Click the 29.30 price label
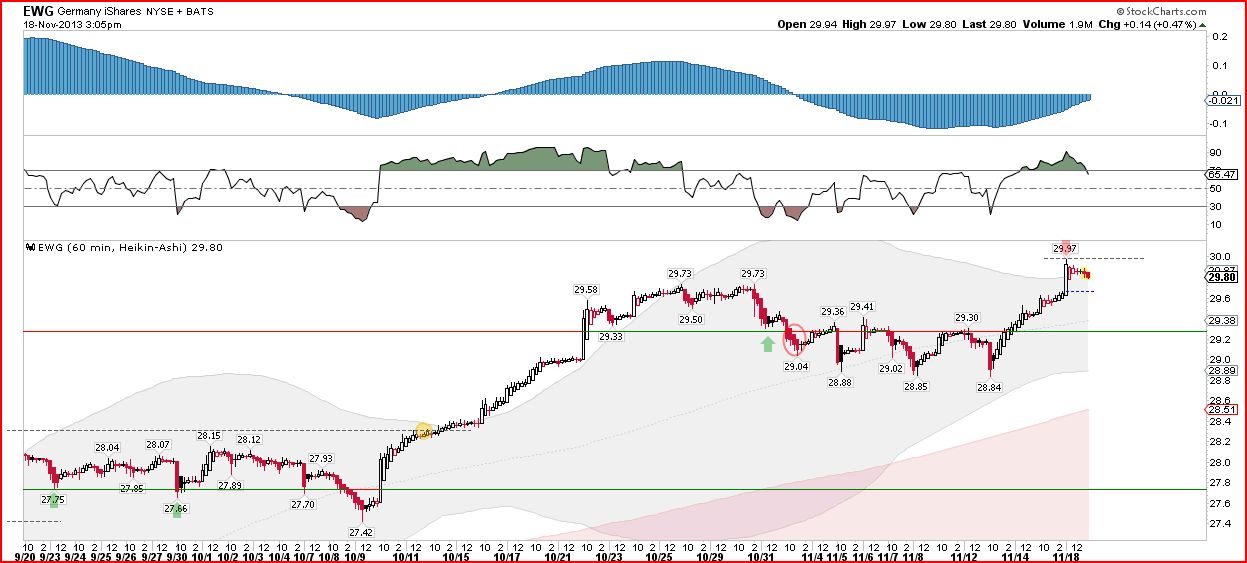 (967, 317)
